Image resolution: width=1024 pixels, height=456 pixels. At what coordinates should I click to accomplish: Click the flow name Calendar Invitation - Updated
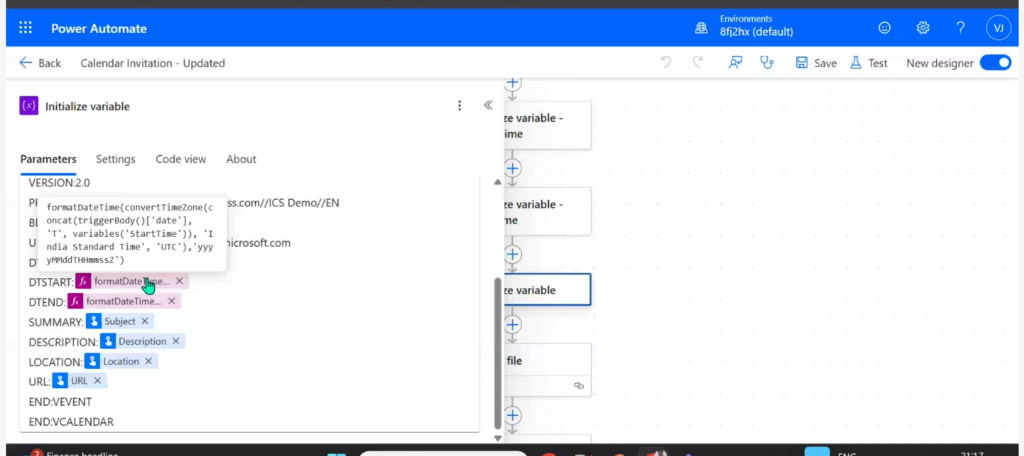152,63
